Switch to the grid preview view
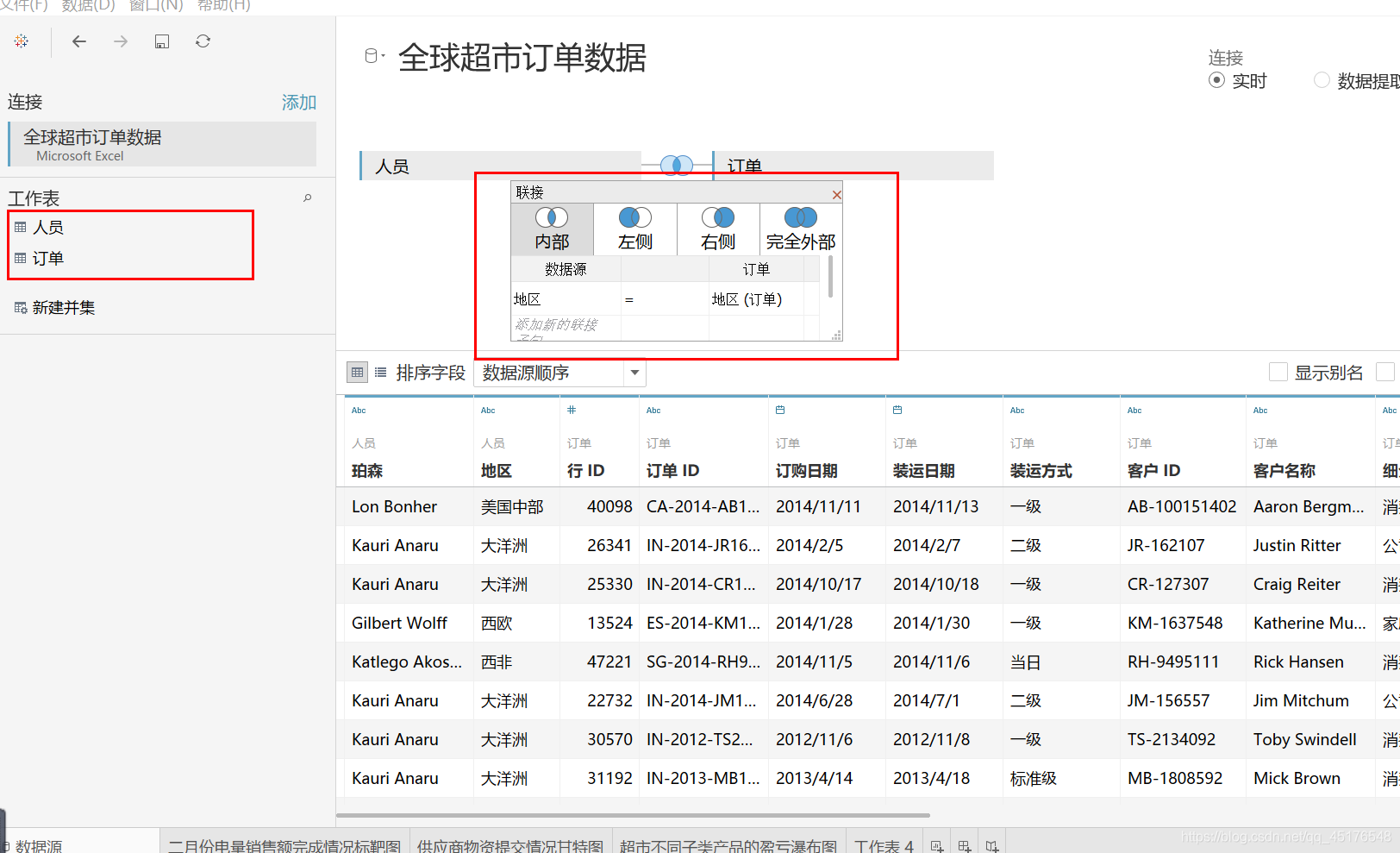 tap(357, 373)
